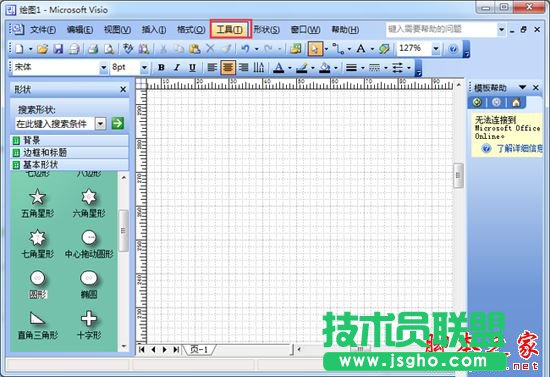Toggle Bold formatting
Viewport: 550px width, 377px height.
coord(161,67)
